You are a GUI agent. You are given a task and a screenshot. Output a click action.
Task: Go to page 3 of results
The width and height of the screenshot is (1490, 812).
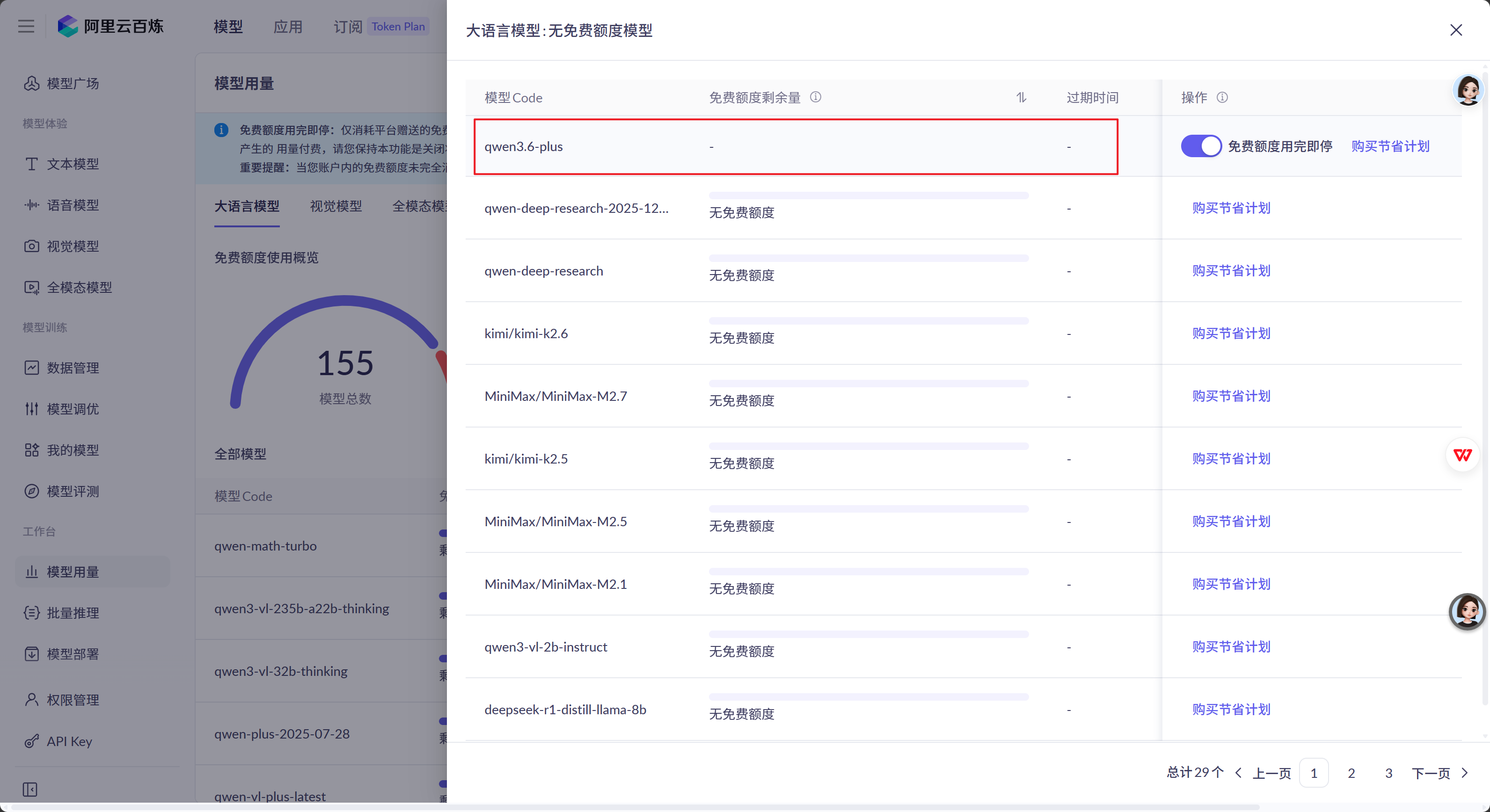[1388, 773]
